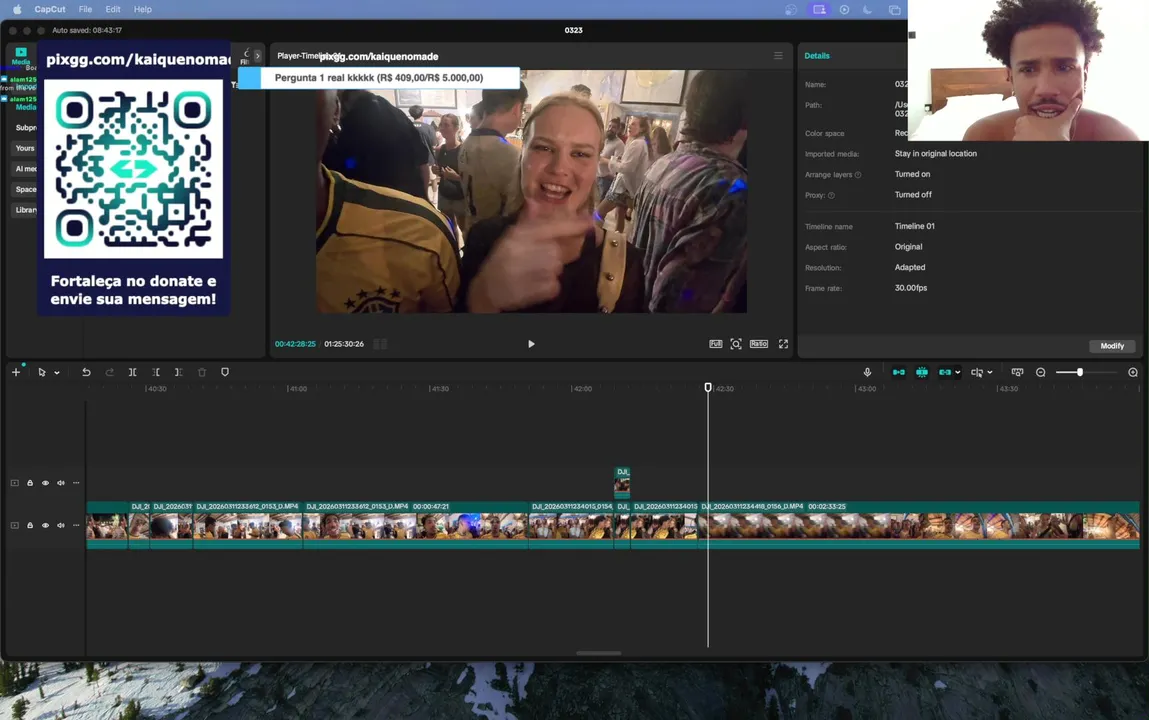Select clip DJI_20260311234418_0156_D.MP4
Viewport: 1149px width, 720px height.
click(x=919, y=524)
